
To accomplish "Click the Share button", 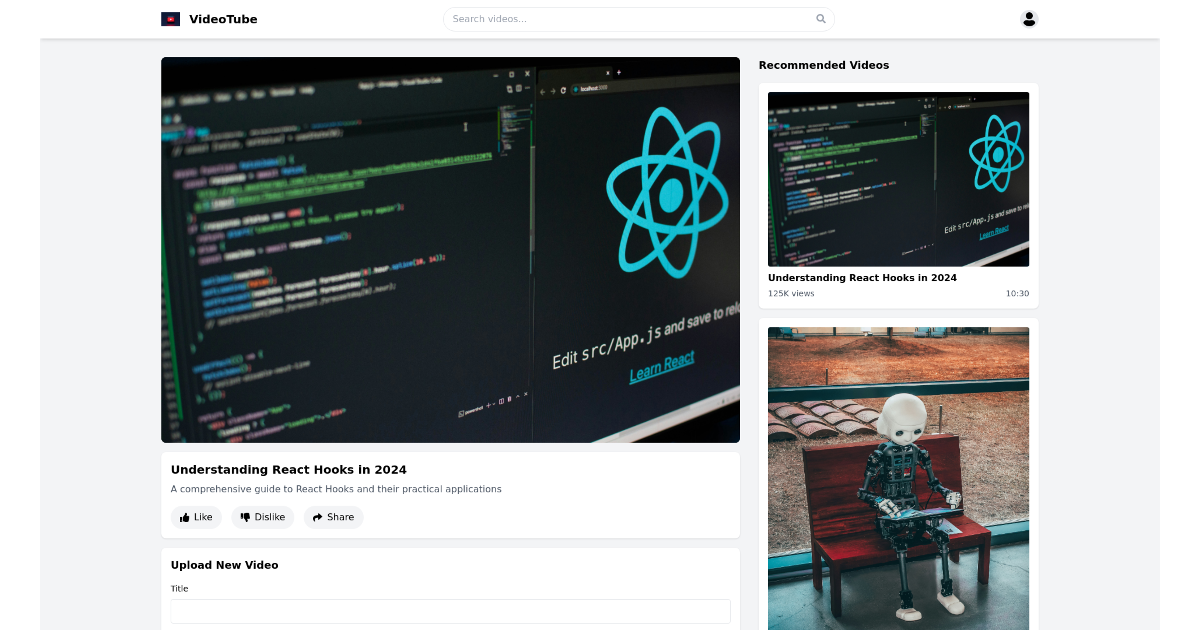I will pos(333,517).
